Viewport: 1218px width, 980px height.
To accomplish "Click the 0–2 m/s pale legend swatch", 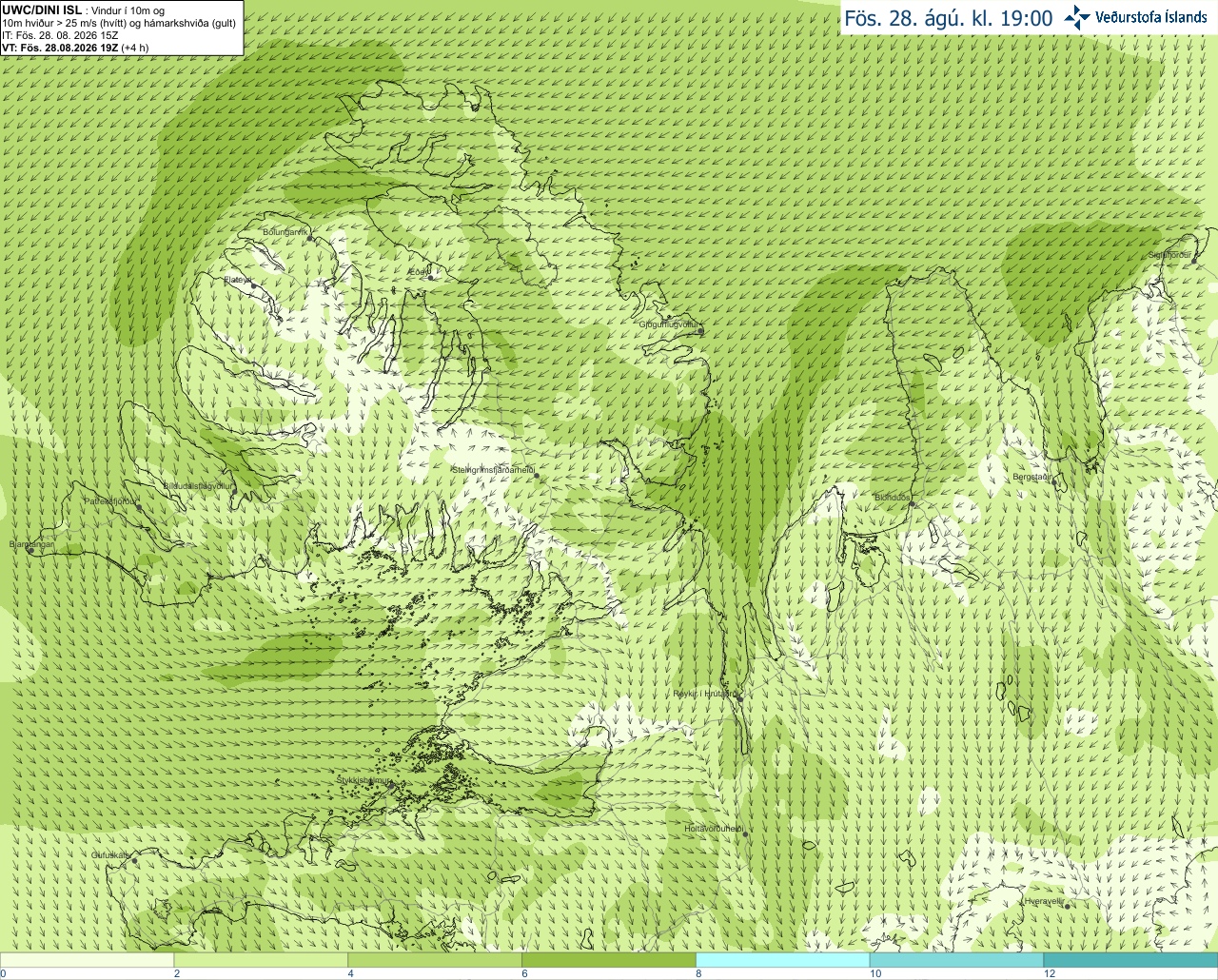I will click(x=87, y=960).
